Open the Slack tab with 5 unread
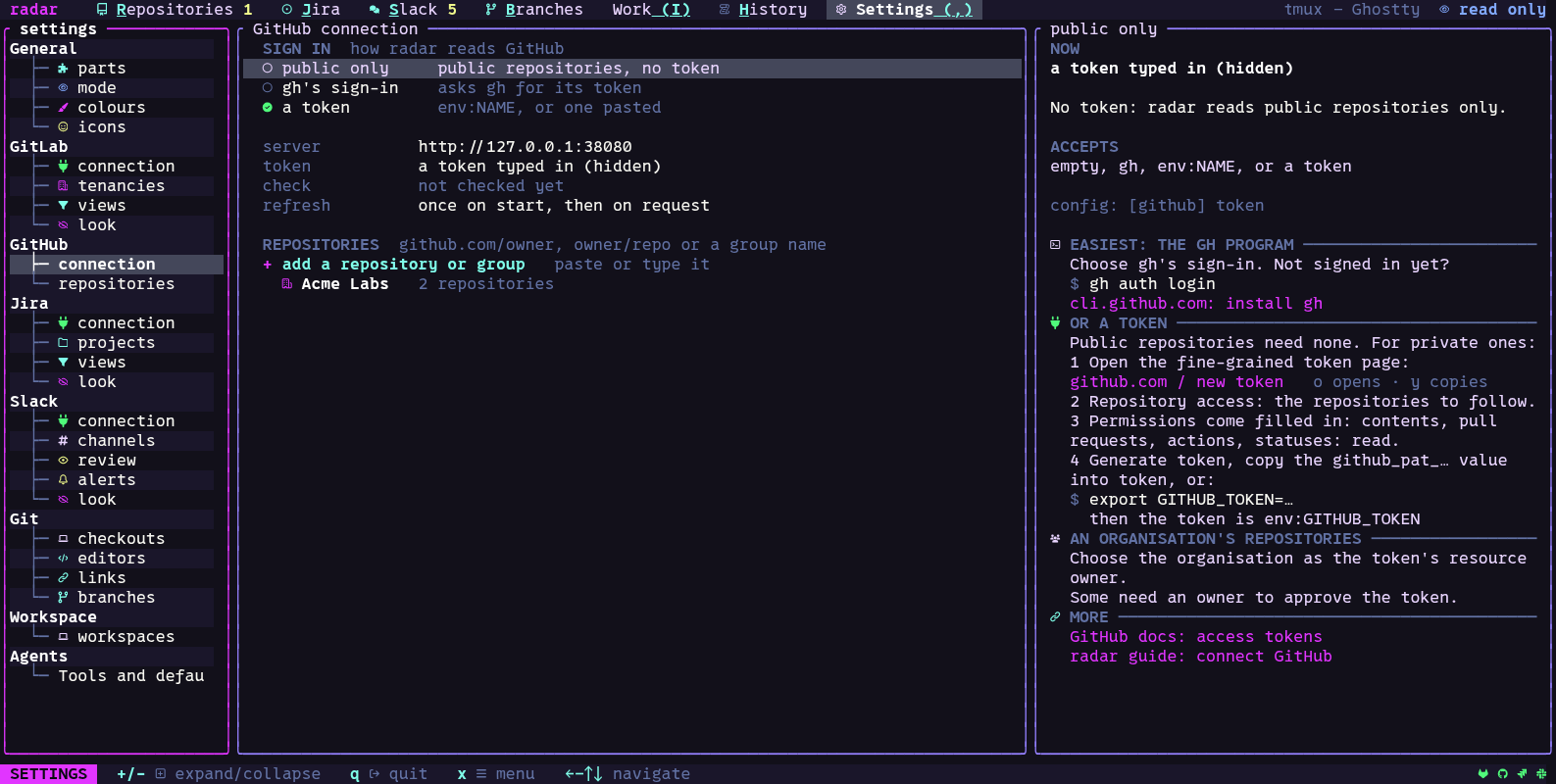This screenshot has width=1556, height=784. tap(413, 10)
